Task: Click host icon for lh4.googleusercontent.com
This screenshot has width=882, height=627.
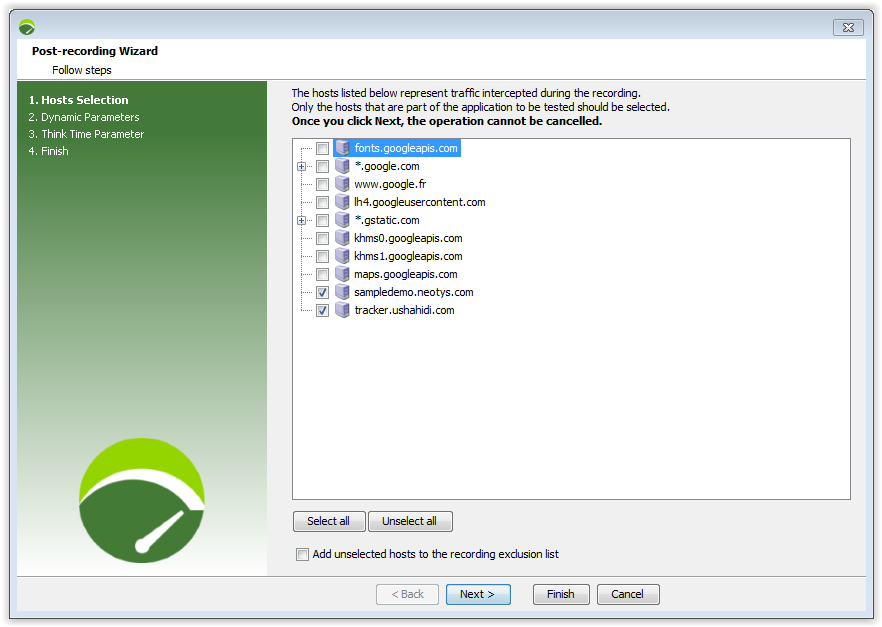Action: [x=342, y=202]
